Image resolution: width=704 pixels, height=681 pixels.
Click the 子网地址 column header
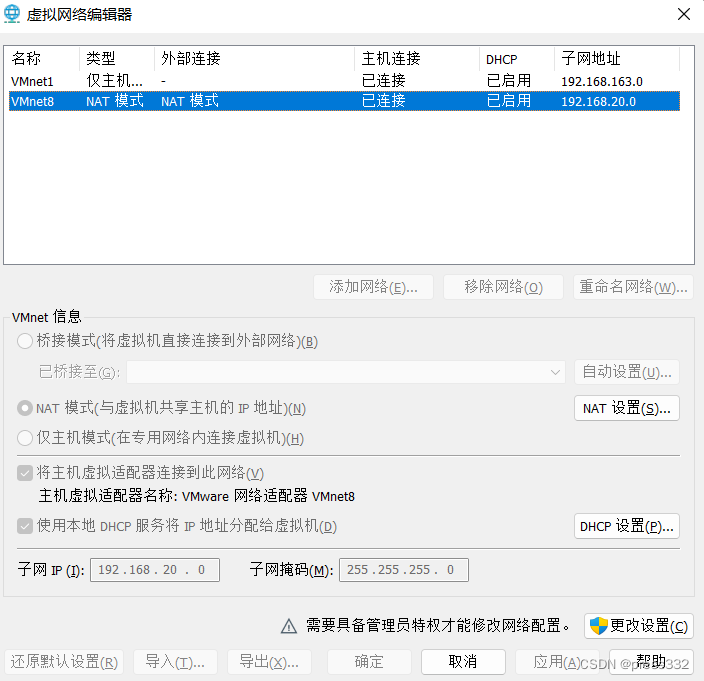click(617, 58)
